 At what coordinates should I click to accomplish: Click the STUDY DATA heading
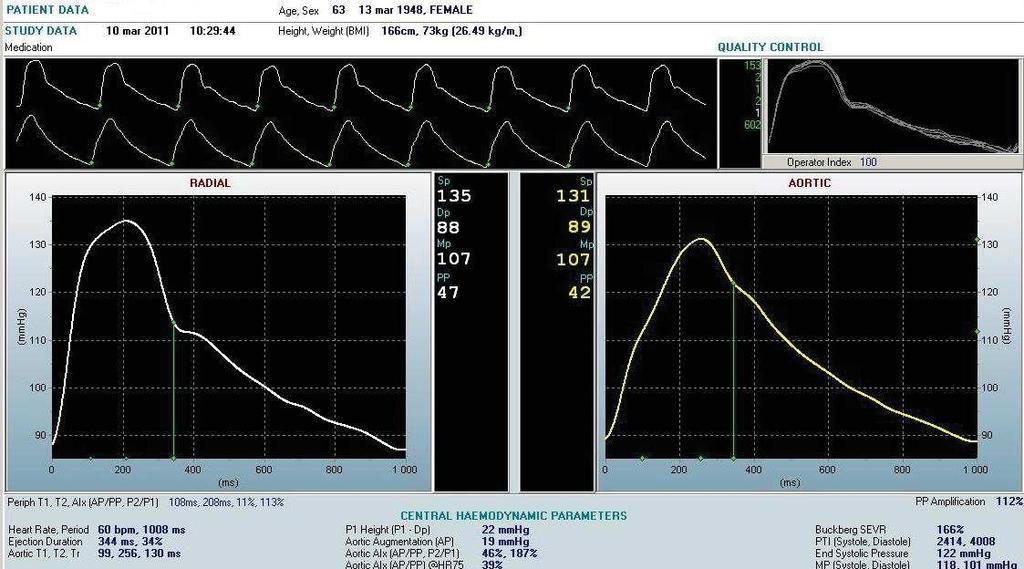pyautogui.click(x=41, y=31)
